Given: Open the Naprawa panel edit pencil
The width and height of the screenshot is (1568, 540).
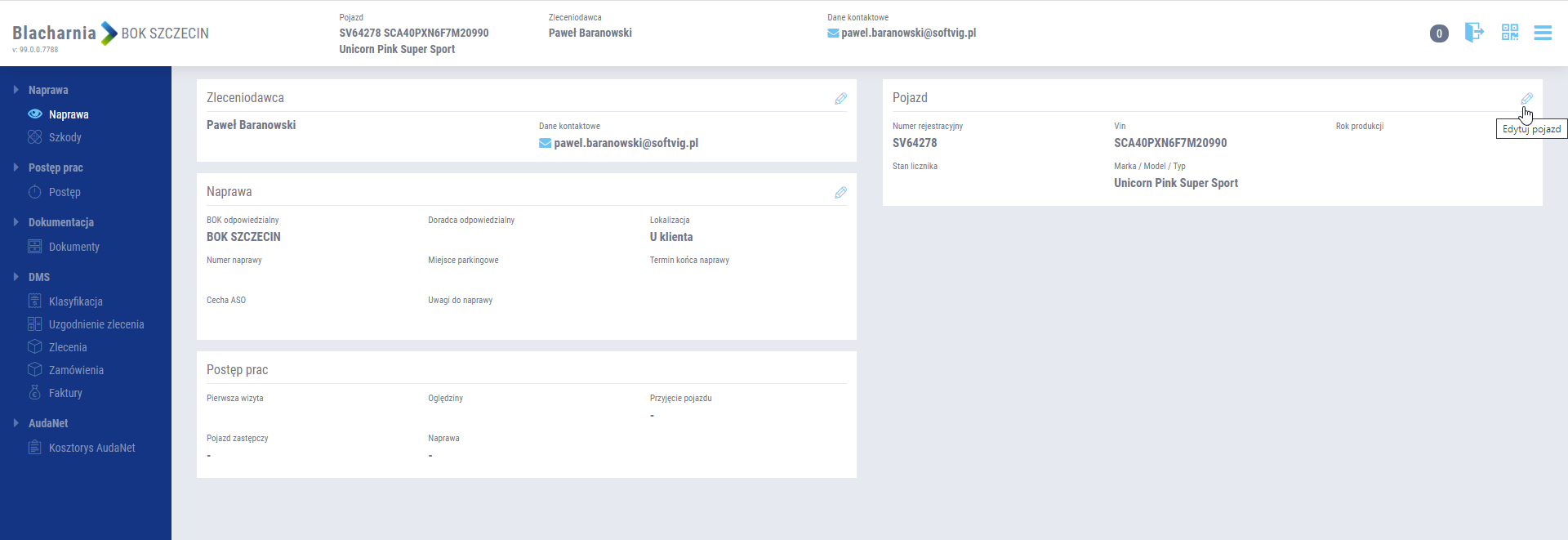Looking at the screenshot, I should (x=840, y=193).
